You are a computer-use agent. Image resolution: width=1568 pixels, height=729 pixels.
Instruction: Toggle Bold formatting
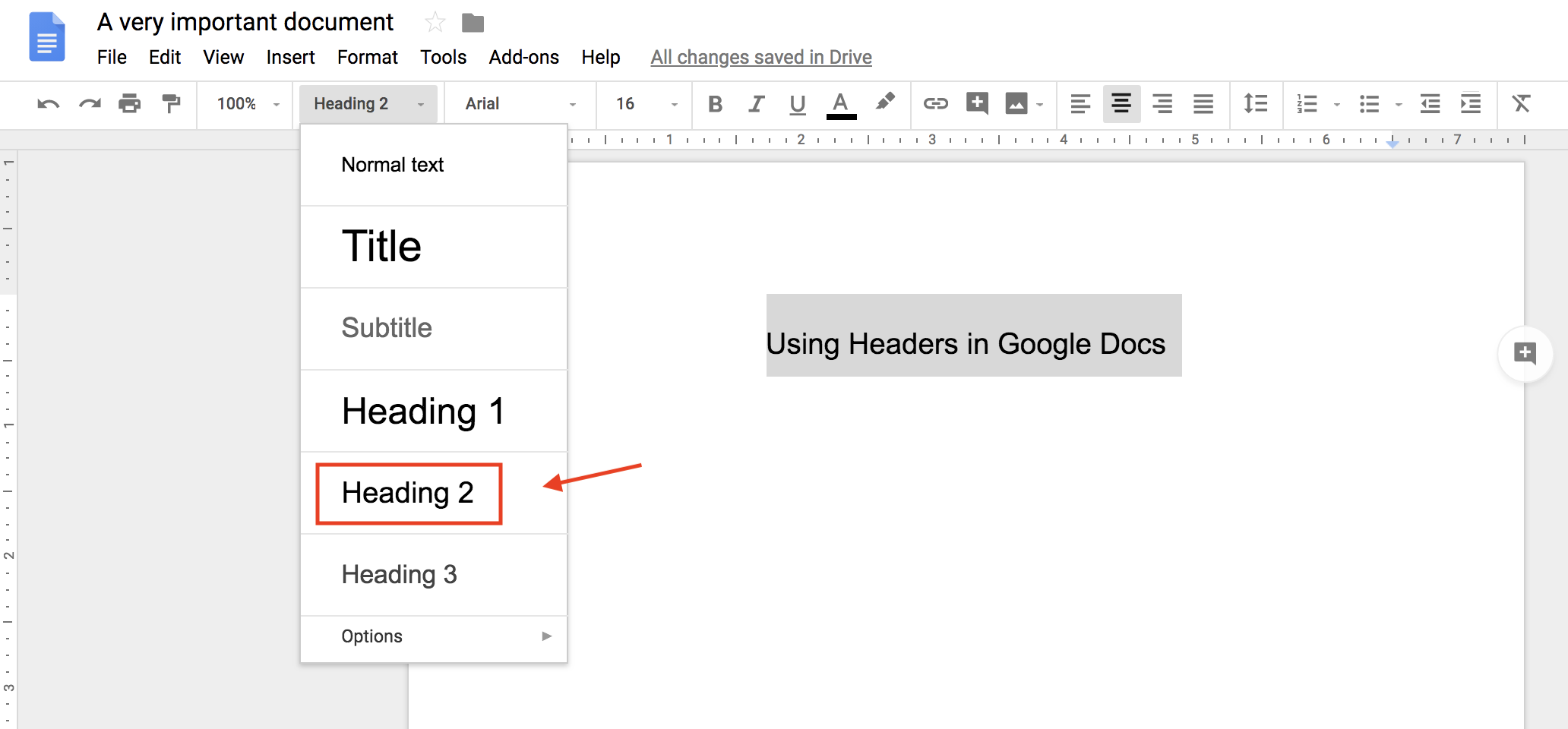pos(715,103)
